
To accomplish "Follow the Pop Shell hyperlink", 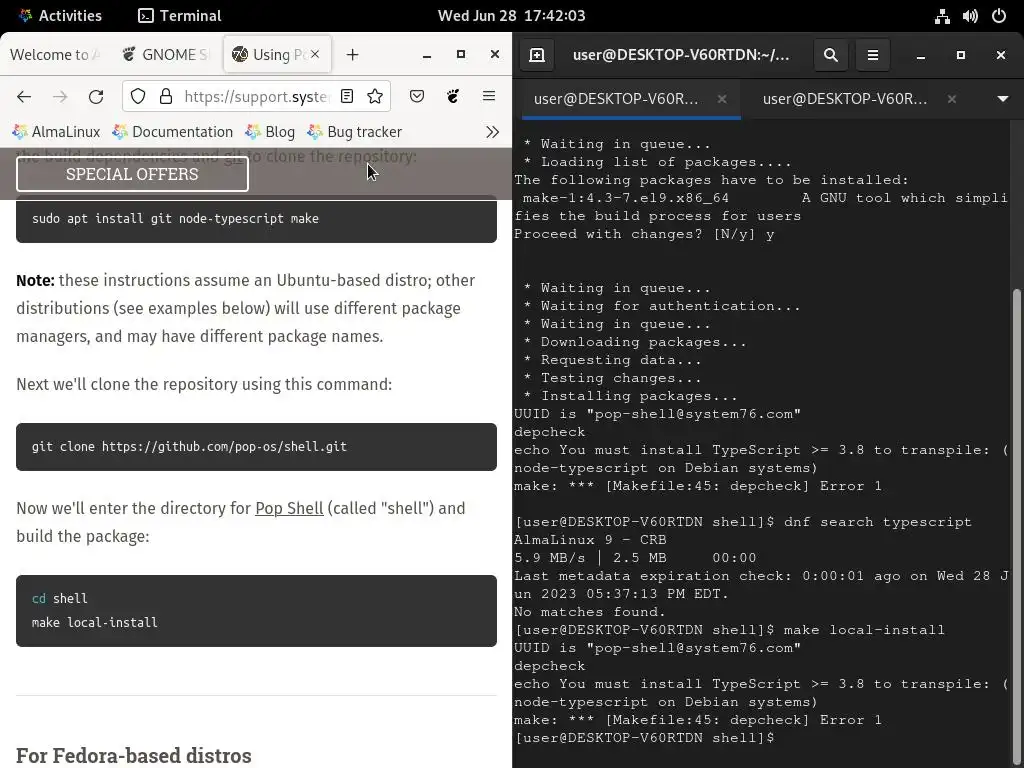I will click(x=289, y=508).
